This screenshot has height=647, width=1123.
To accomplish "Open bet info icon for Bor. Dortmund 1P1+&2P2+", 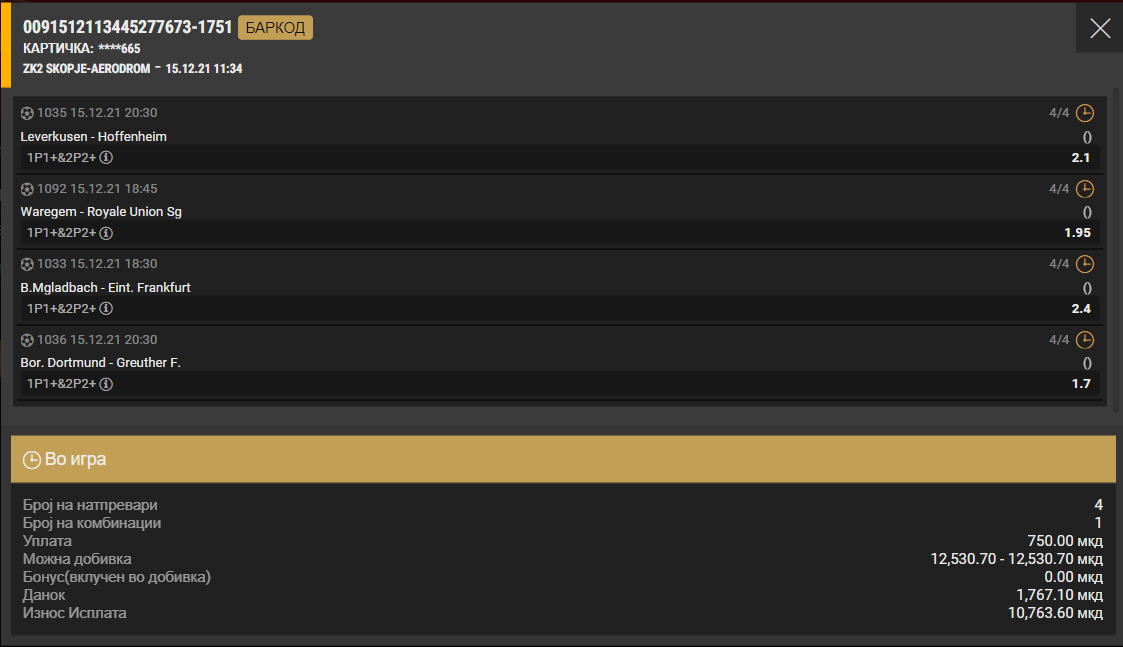I will coord(106,384).
